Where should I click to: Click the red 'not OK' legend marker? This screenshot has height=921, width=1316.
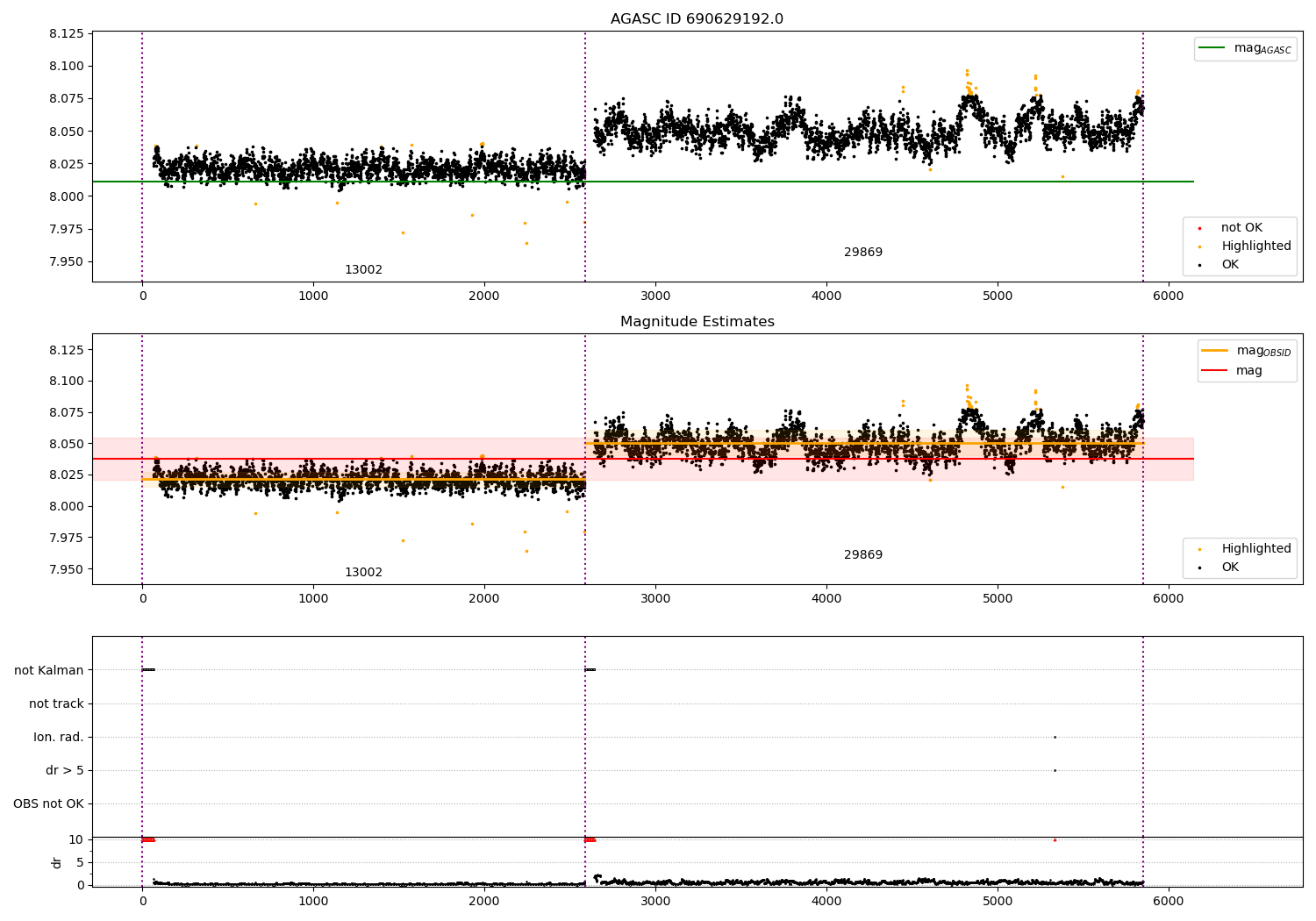pyautogui.click(x=1199, y=228)
